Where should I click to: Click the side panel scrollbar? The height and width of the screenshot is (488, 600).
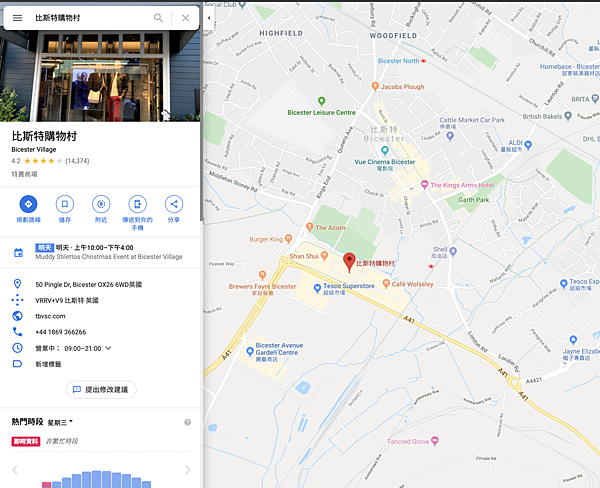(x=201, y=126)
